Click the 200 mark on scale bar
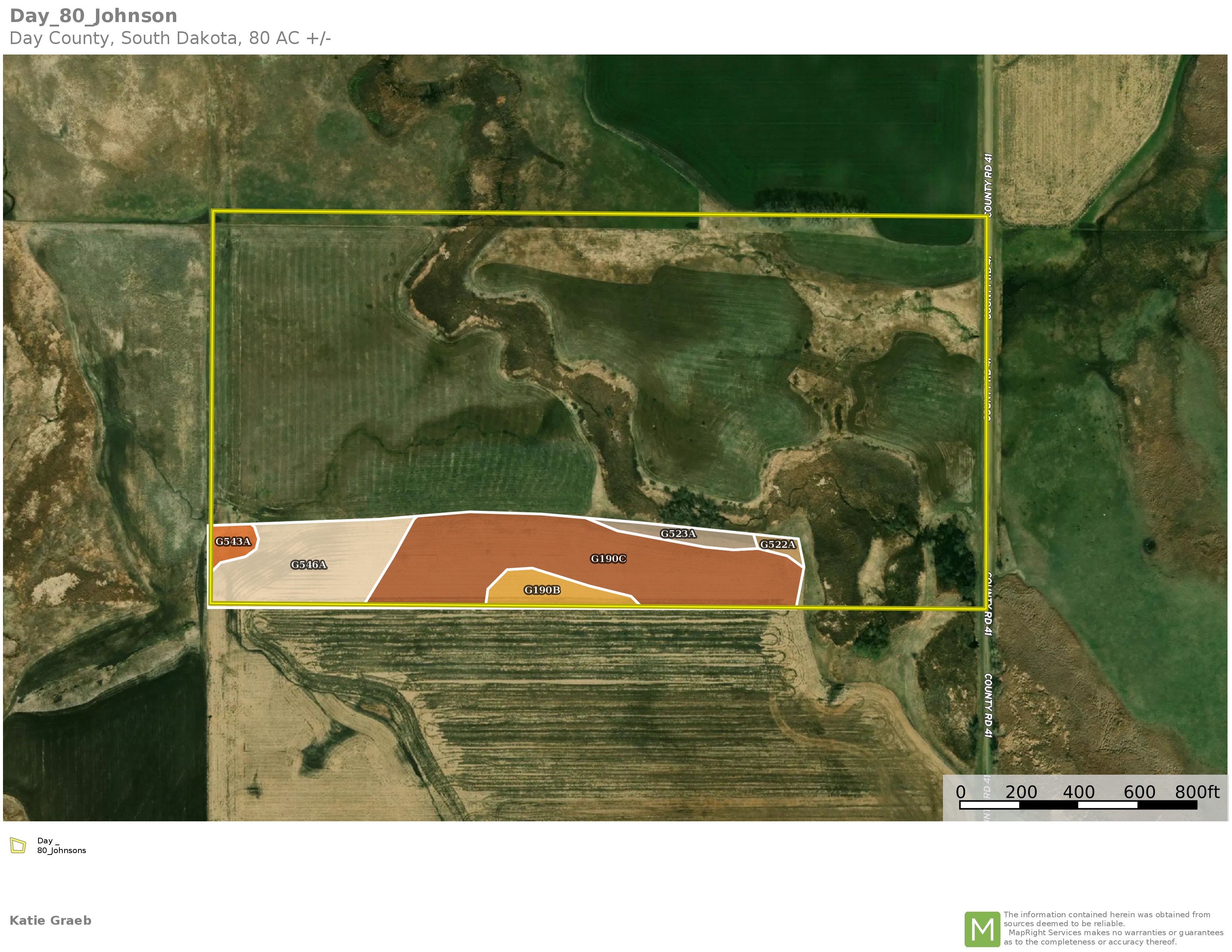 [1021, 792]
